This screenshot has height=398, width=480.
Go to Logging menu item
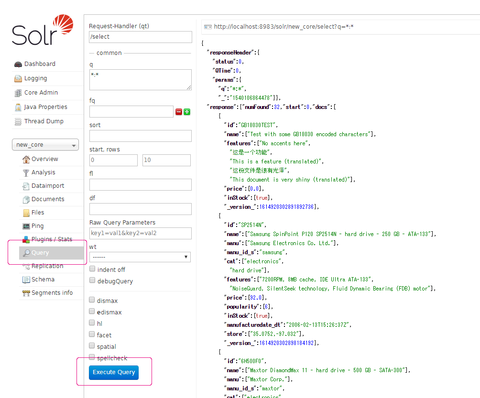pyautogui.click(x=35, y=78)
